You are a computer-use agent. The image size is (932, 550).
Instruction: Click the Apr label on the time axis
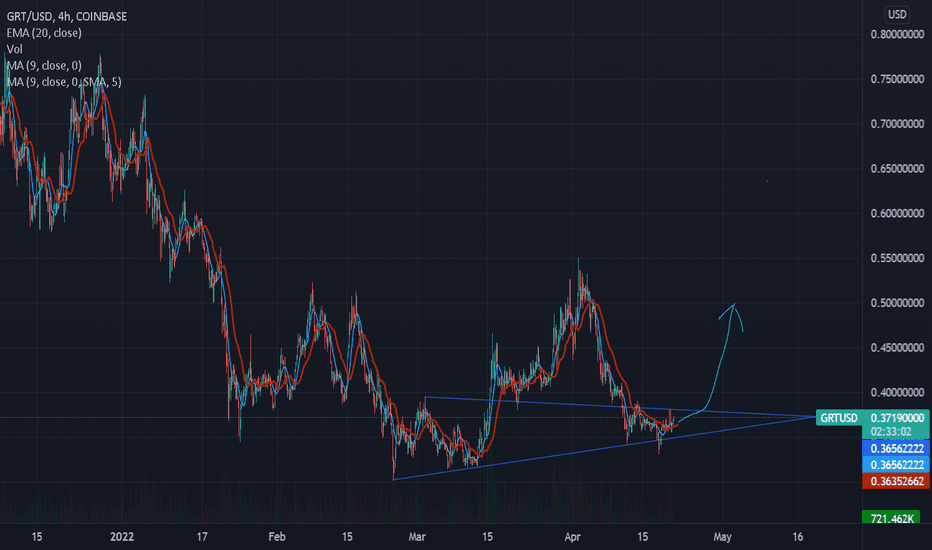[x=572, y=537]
